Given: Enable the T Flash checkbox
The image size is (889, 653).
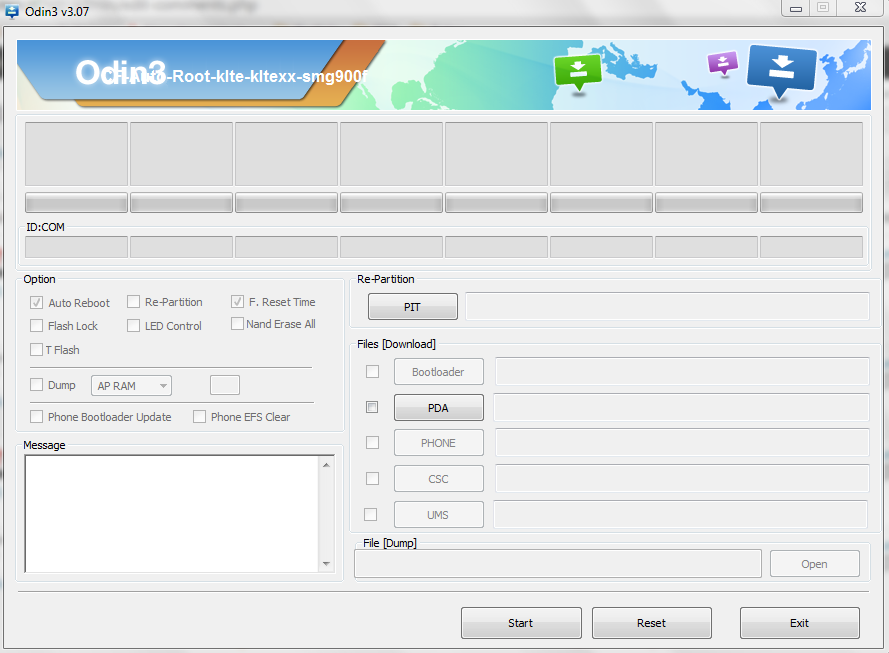Looking at the screenshot, I should click(x=36, y=350).
